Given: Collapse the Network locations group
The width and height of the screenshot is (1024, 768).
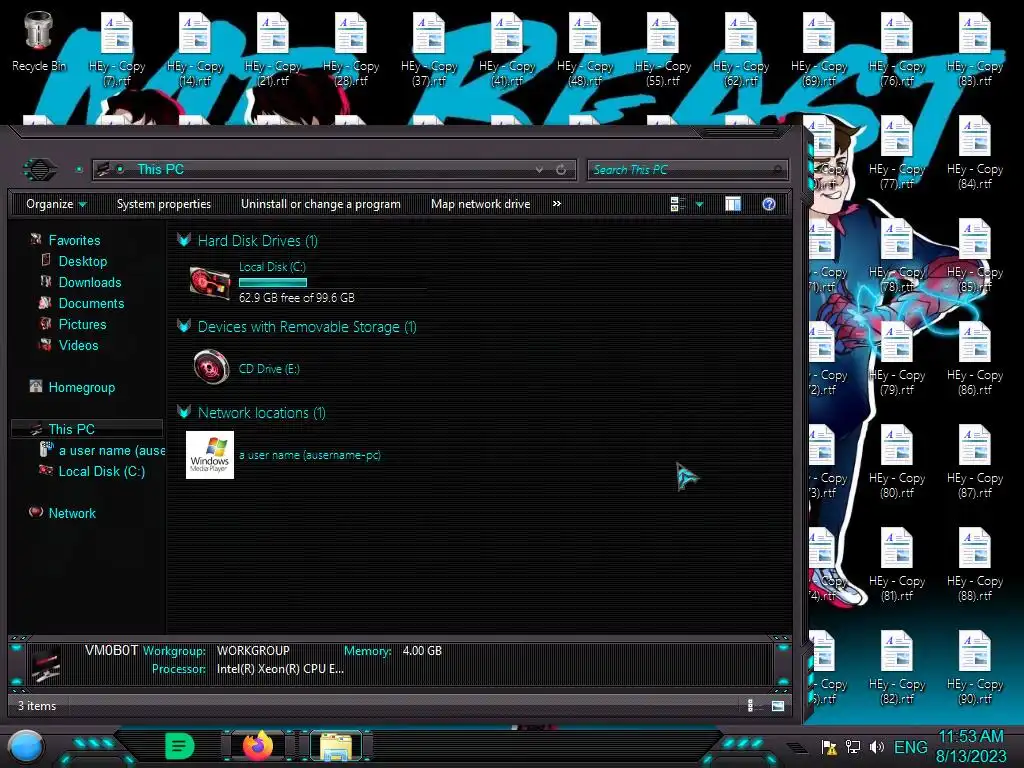Looking at the screenshot, I should click(184, 412).
